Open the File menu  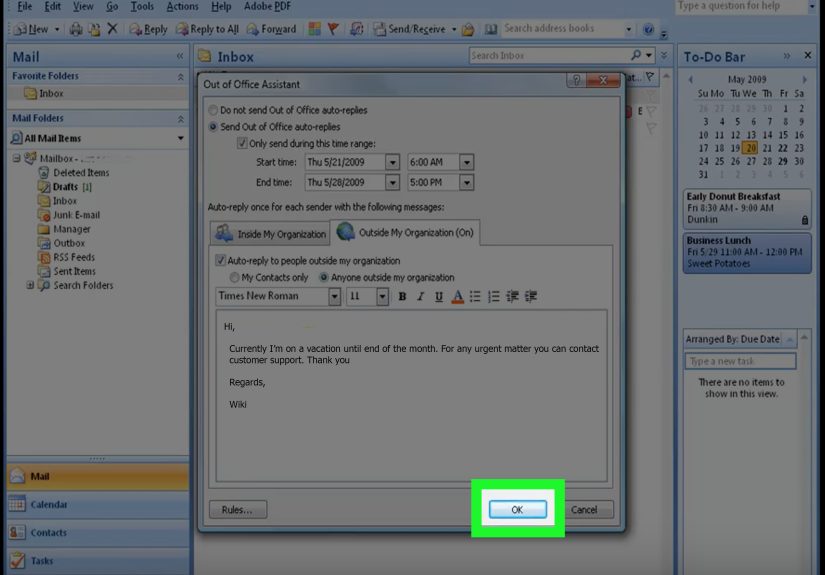[24, 6]
